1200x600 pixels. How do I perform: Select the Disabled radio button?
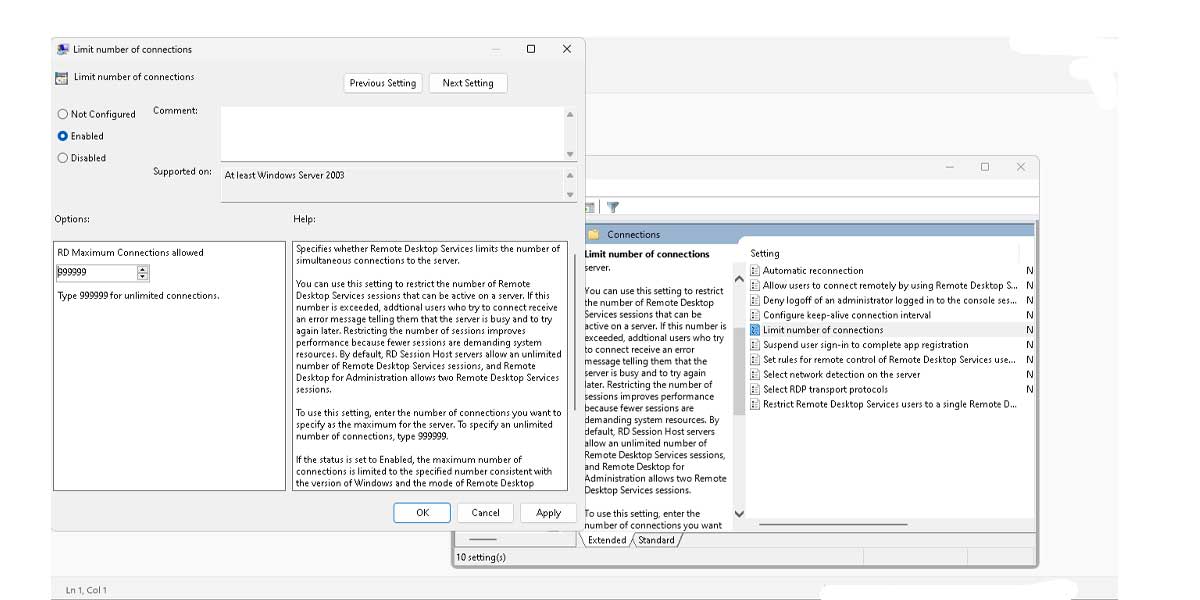(63, 158)
